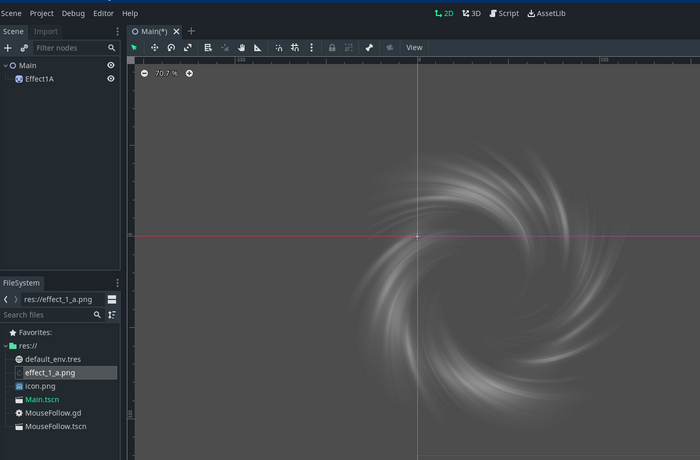Open the Project menu
The image size is (700, 460).
(42, 13)
